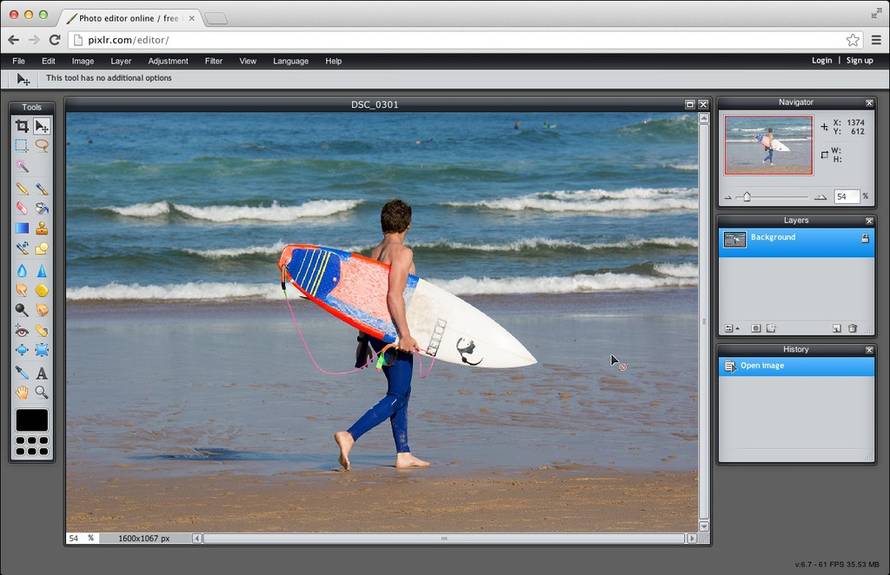Viewport: 890px width, 575px height.
Task: Select the yellow Sponge tool
Action: click(x=41, y=290)
